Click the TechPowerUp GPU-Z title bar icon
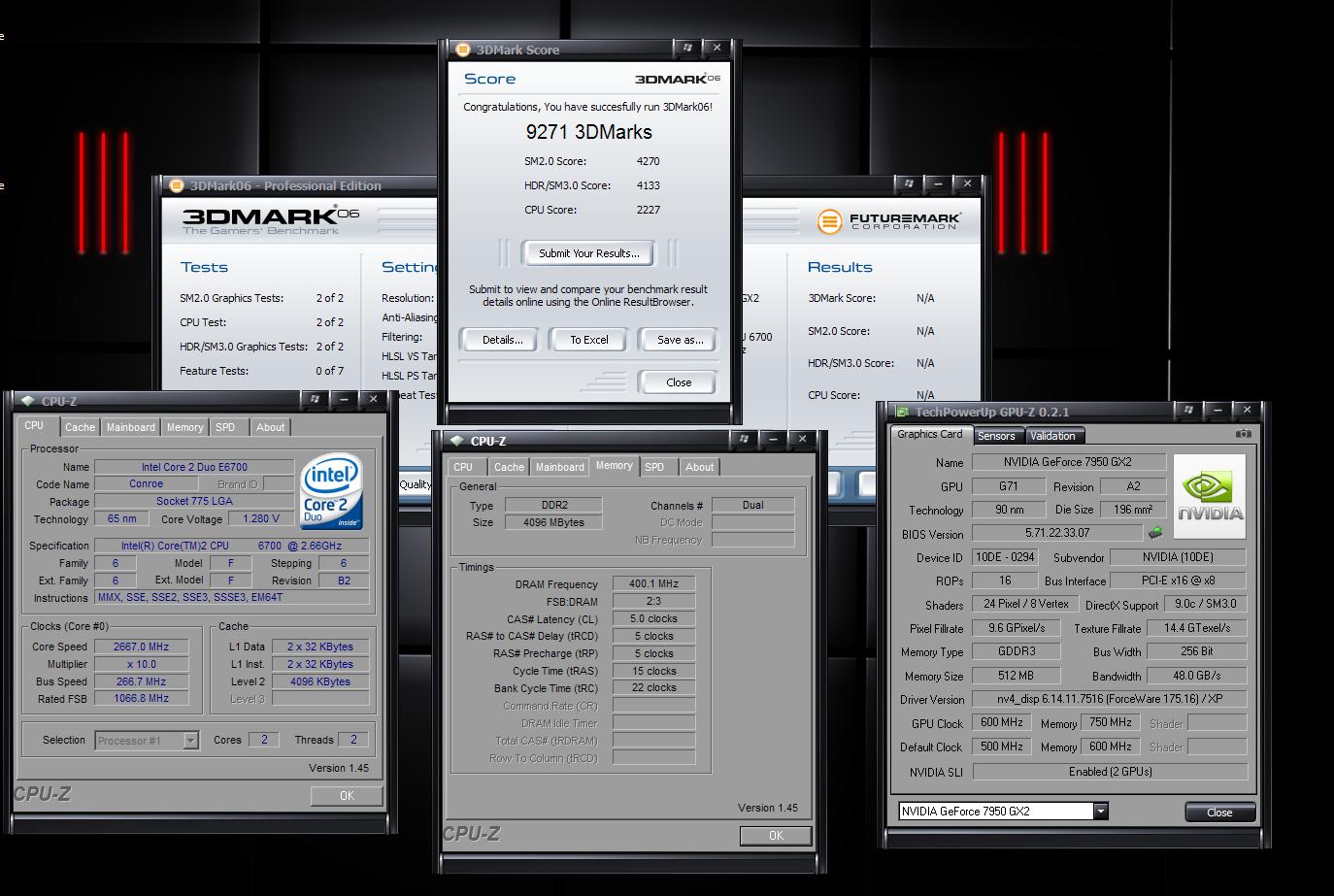This screenshot has width=1334, height=896. pyautogui.click(x=902, y=412)
